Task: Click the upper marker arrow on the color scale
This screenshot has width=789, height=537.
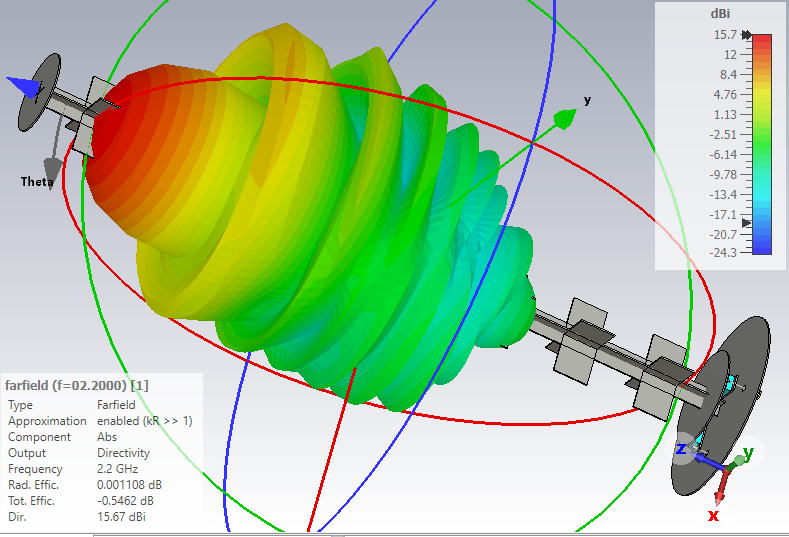Action: point(747,35)
